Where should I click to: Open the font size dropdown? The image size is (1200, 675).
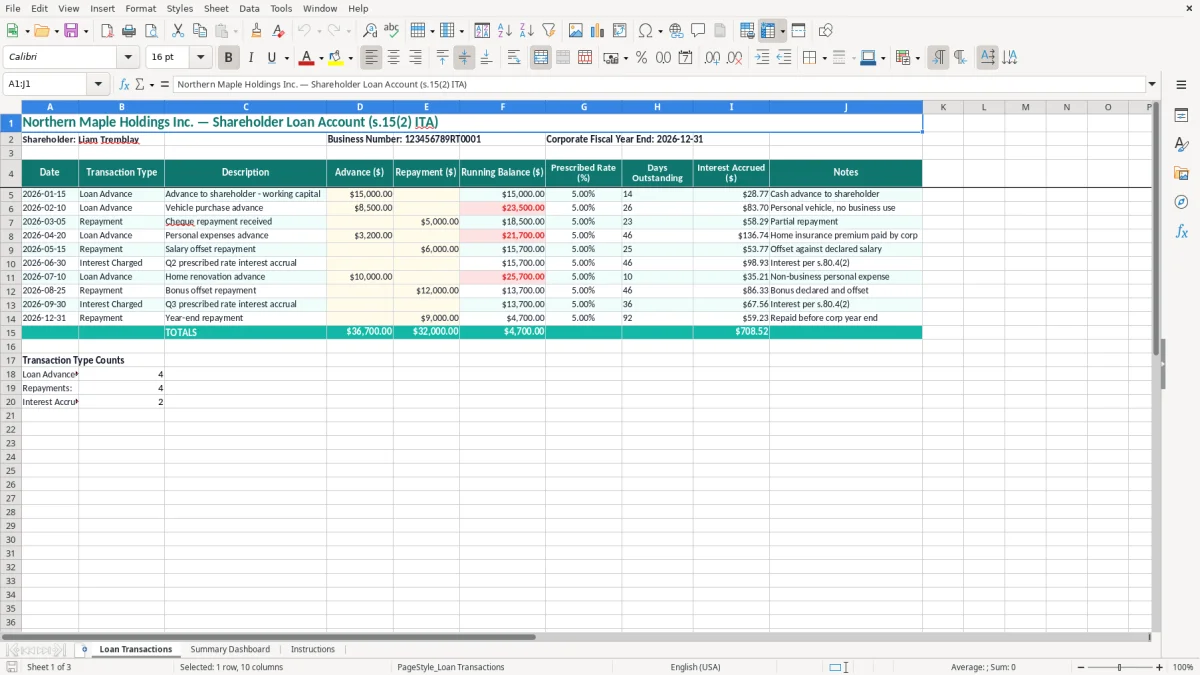(200, 58)
